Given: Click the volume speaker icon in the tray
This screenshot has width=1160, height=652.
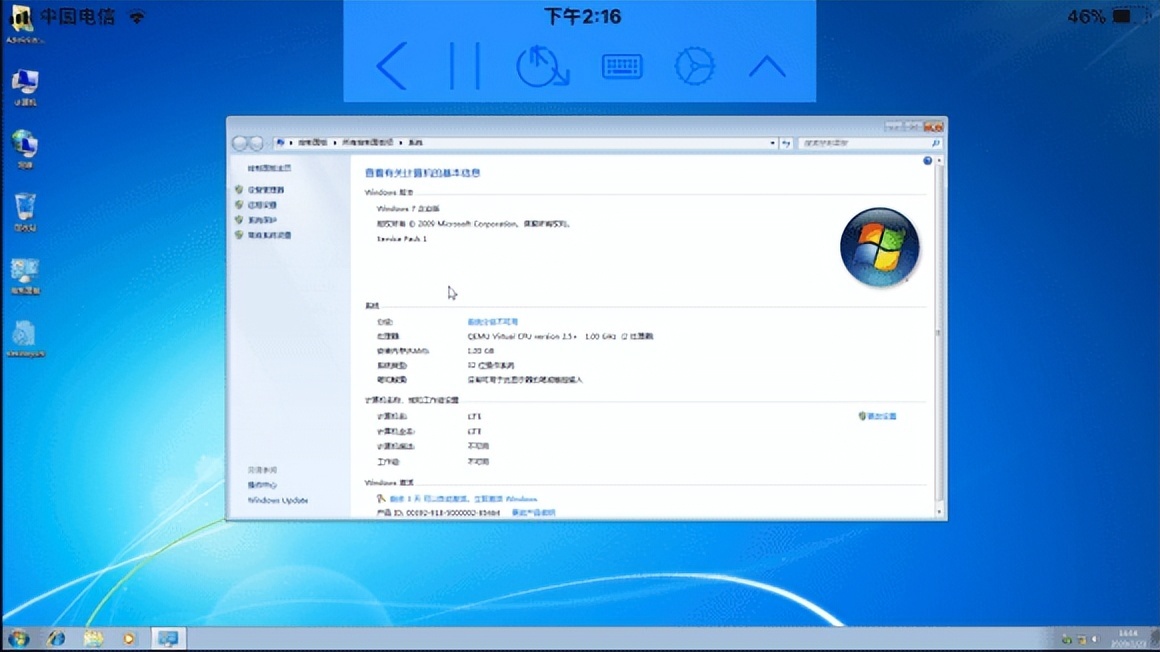Looking at the screenshot, I should [1096, 639].
